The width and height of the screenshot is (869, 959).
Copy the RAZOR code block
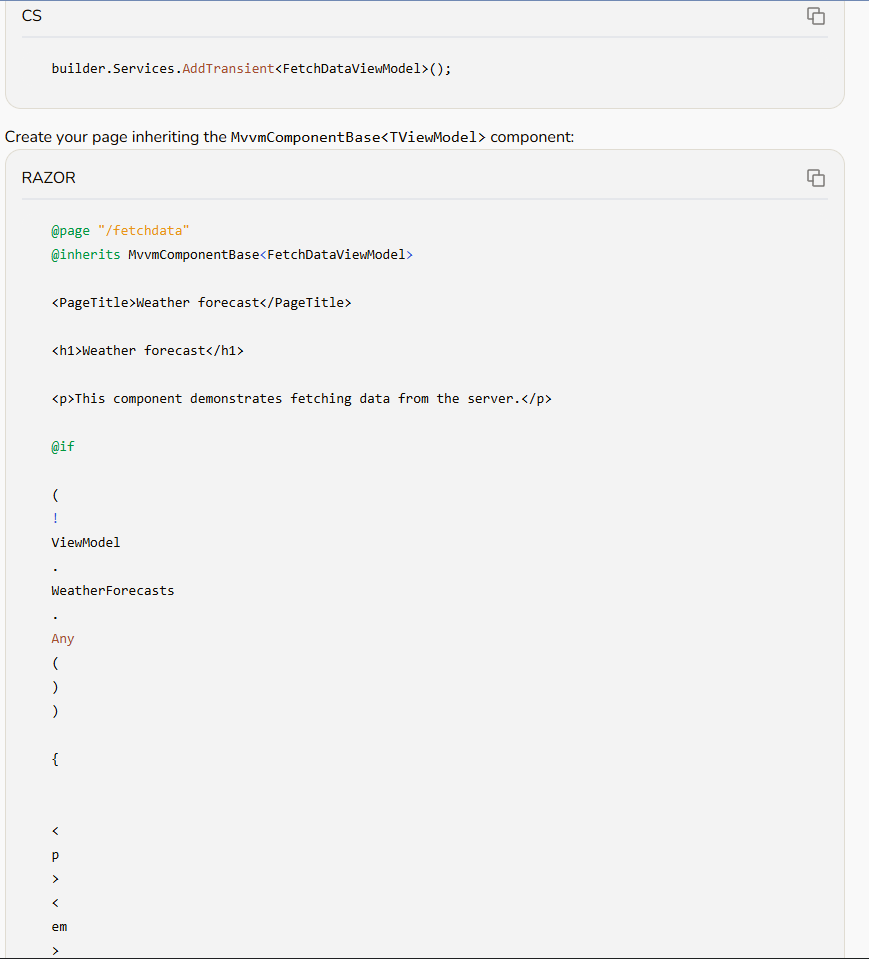click(816, 178)
